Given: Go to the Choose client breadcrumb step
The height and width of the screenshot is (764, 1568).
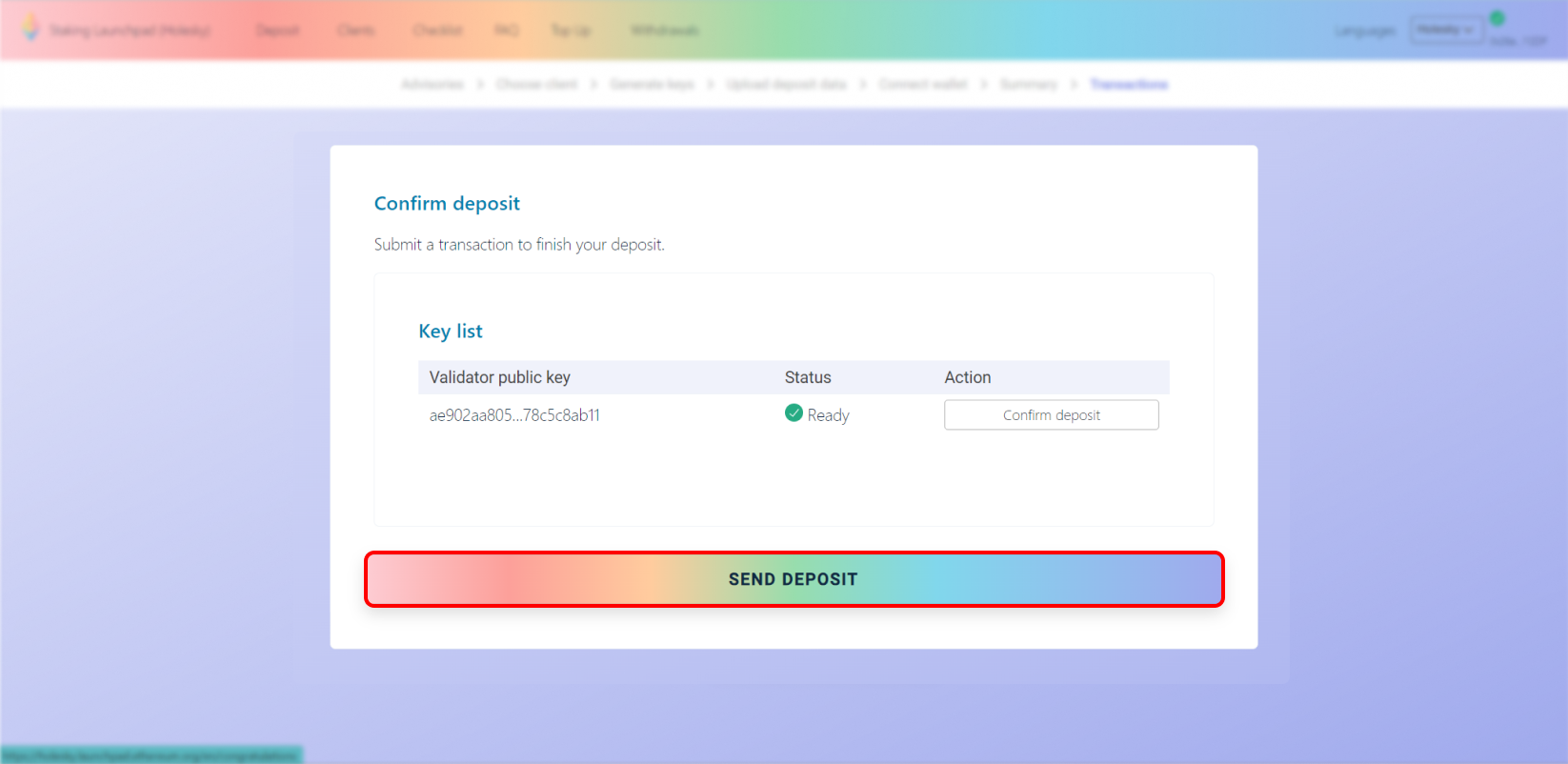Looking at the screenshot, I should coord(537,84).
